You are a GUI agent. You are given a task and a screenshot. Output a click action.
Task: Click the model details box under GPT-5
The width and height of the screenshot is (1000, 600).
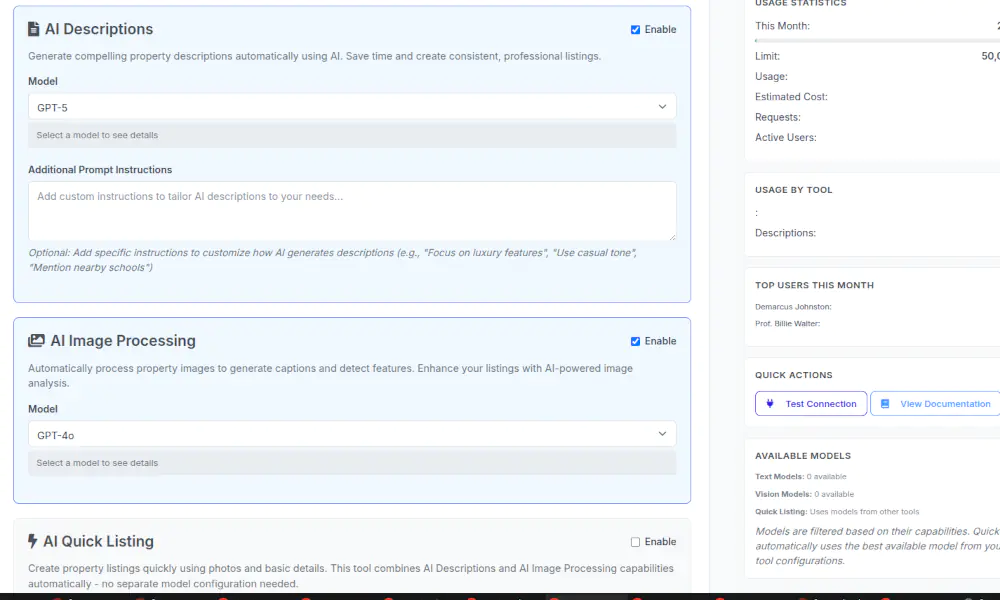[x=351, y=135]
